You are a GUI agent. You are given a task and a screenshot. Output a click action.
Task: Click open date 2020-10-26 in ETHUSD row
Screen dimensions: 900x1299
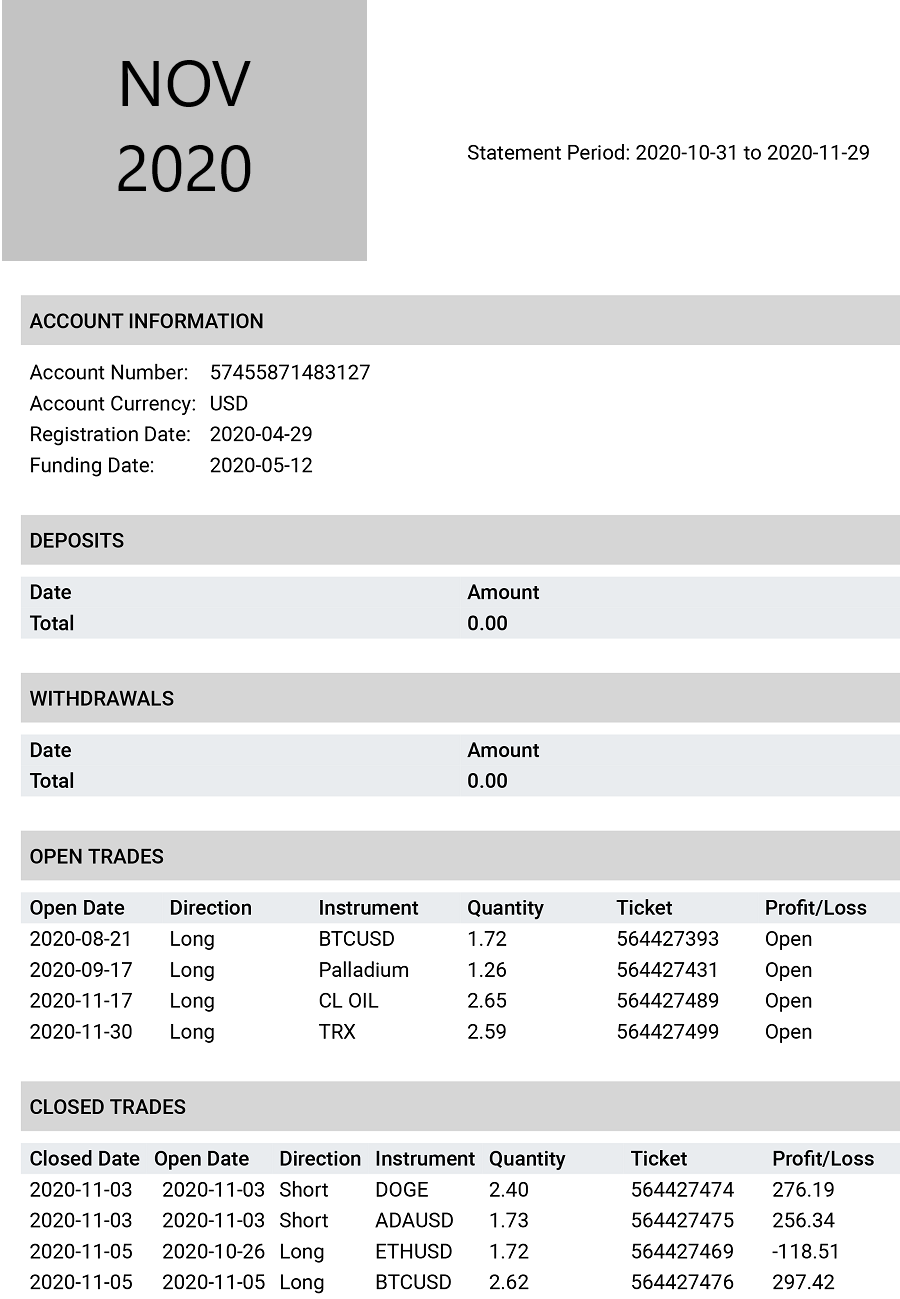[213, 1252]
